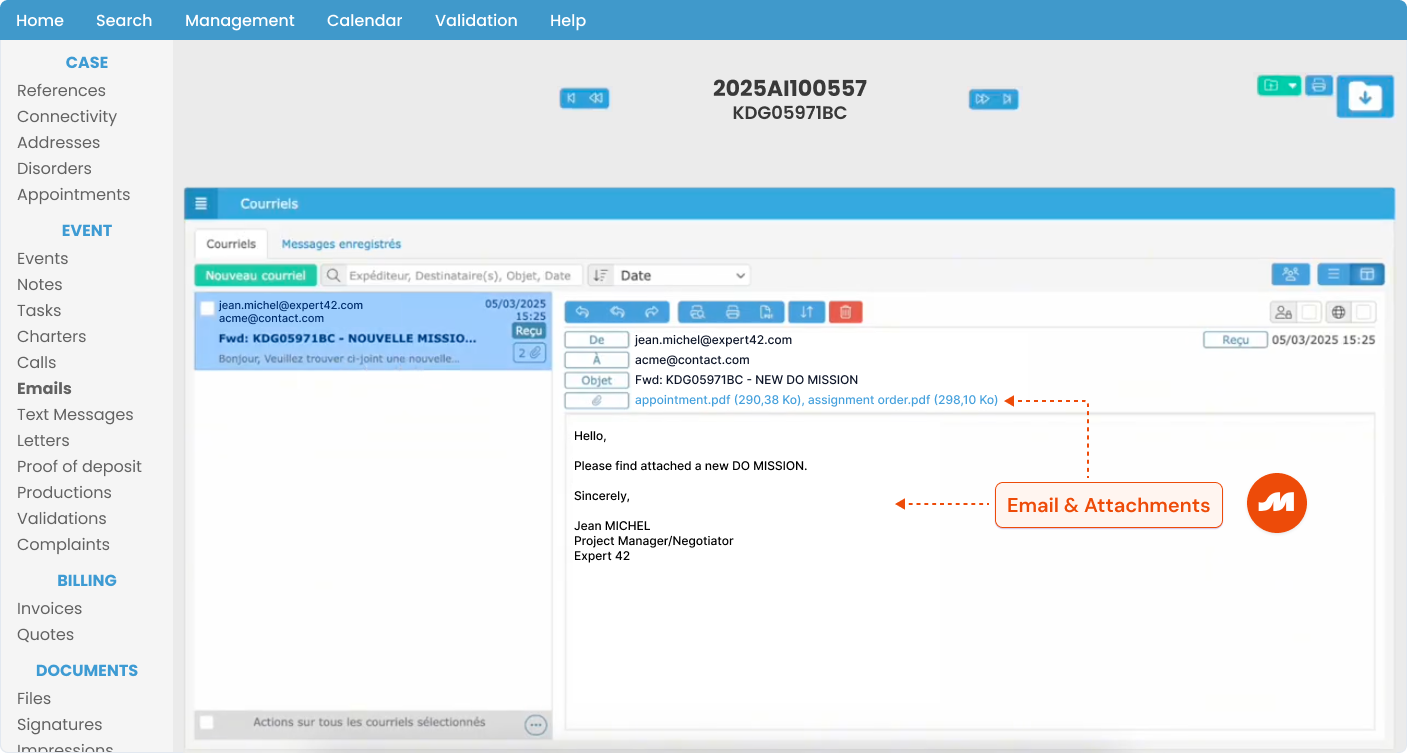The height and width of the screenshot is (753, 1407).
Task: Delete the email with red trash button
Action: 845,312
